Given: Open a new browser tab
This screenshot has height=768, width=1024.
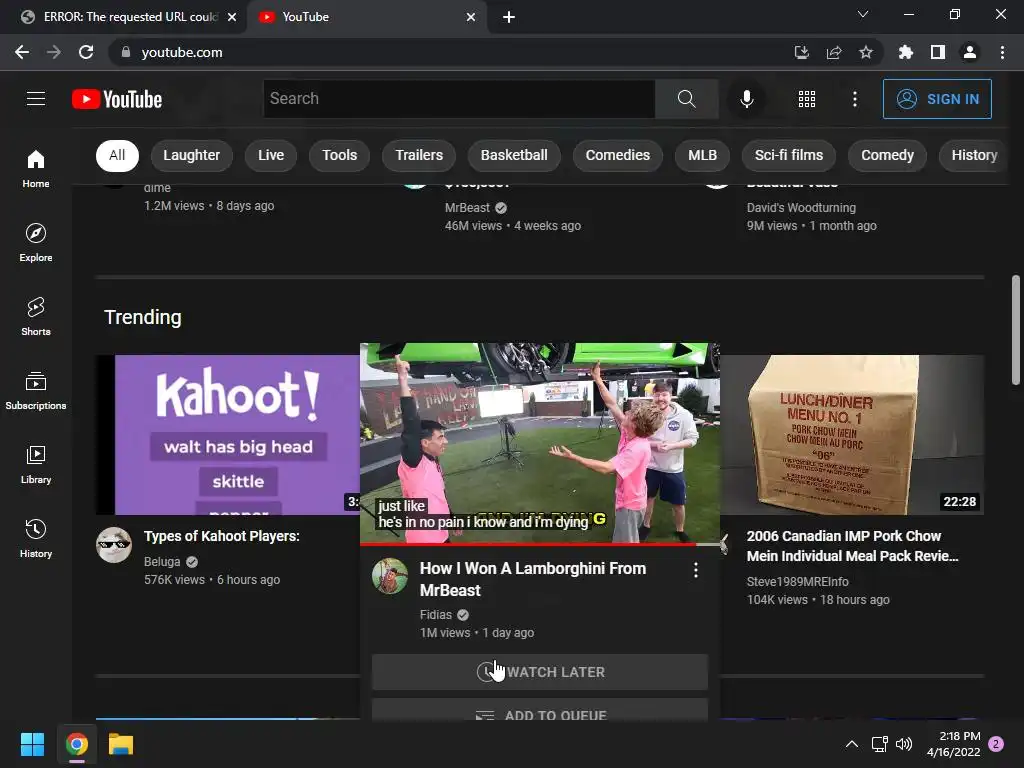Looking at the screenshot, I should 509,17.
